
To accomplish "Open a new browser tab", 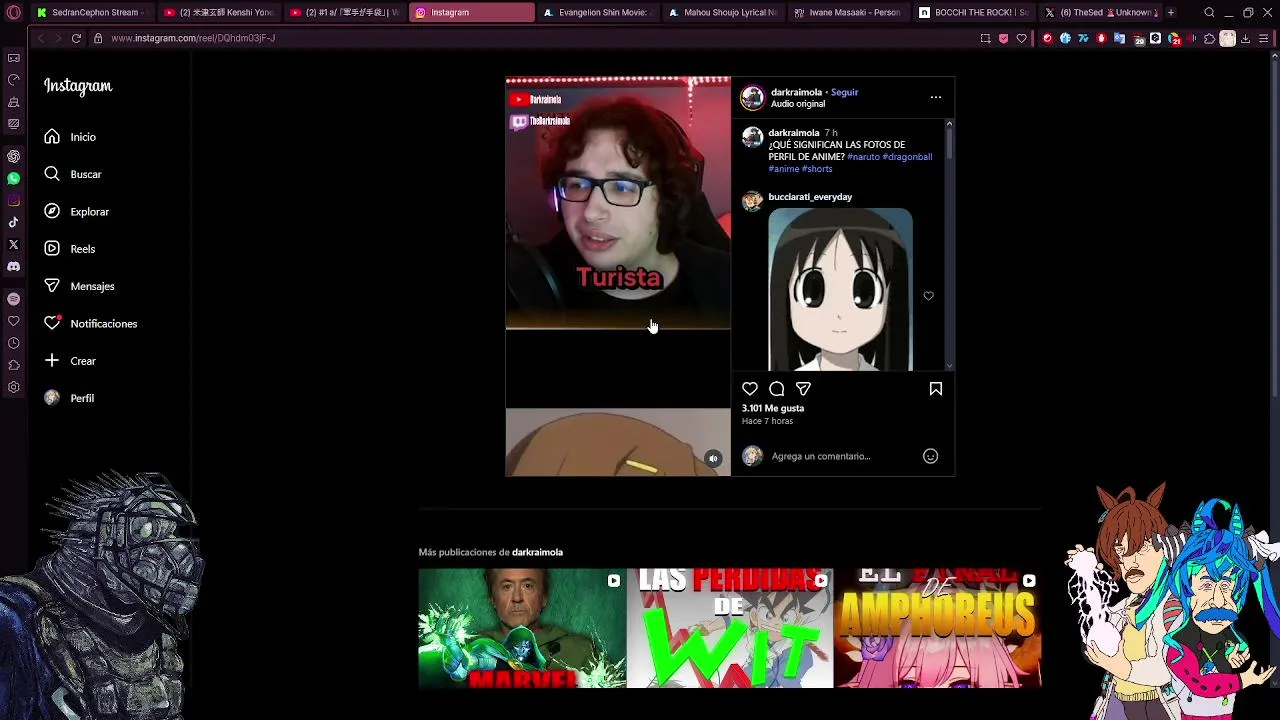I will pos(1171,13).
